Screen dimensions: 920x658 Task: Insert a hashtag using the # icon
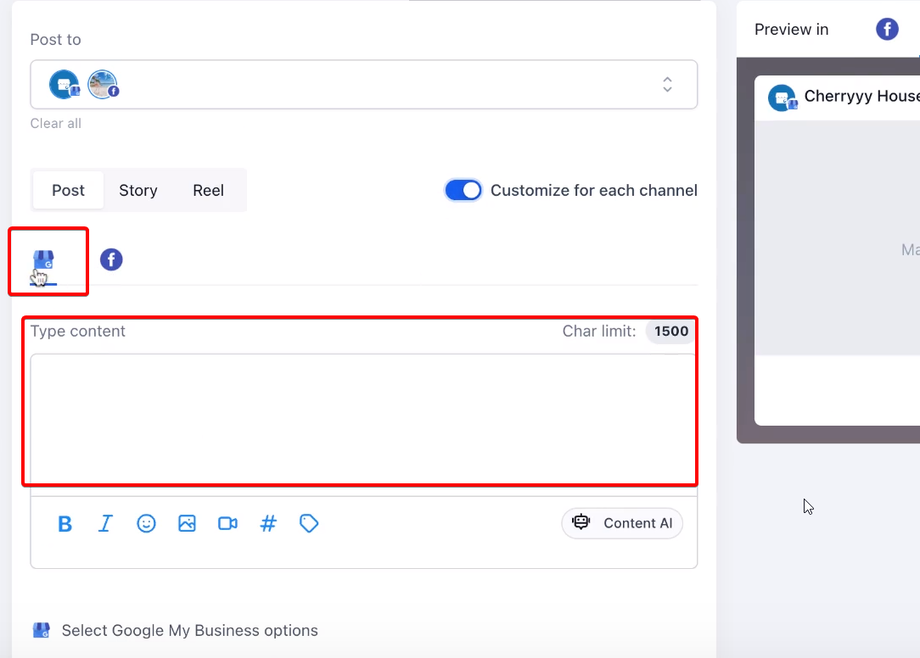click(x=268, y=524)
